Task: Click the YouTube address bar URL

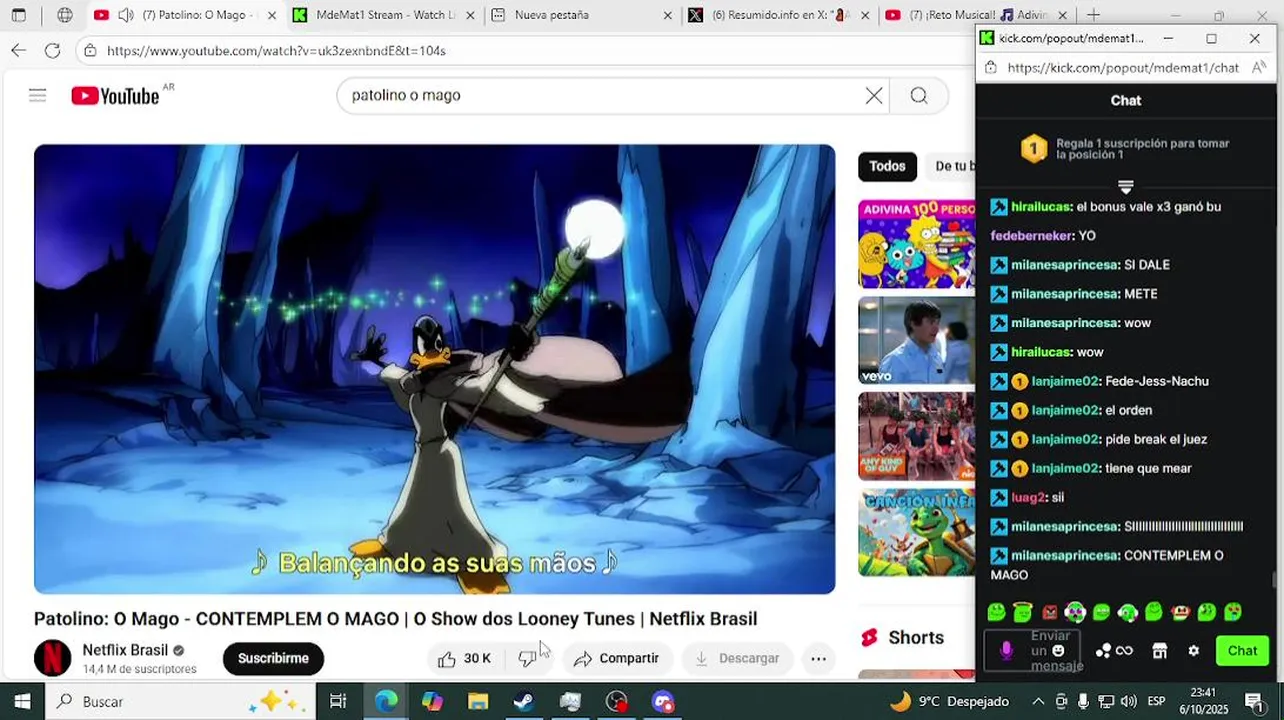Action: point(277,50)
